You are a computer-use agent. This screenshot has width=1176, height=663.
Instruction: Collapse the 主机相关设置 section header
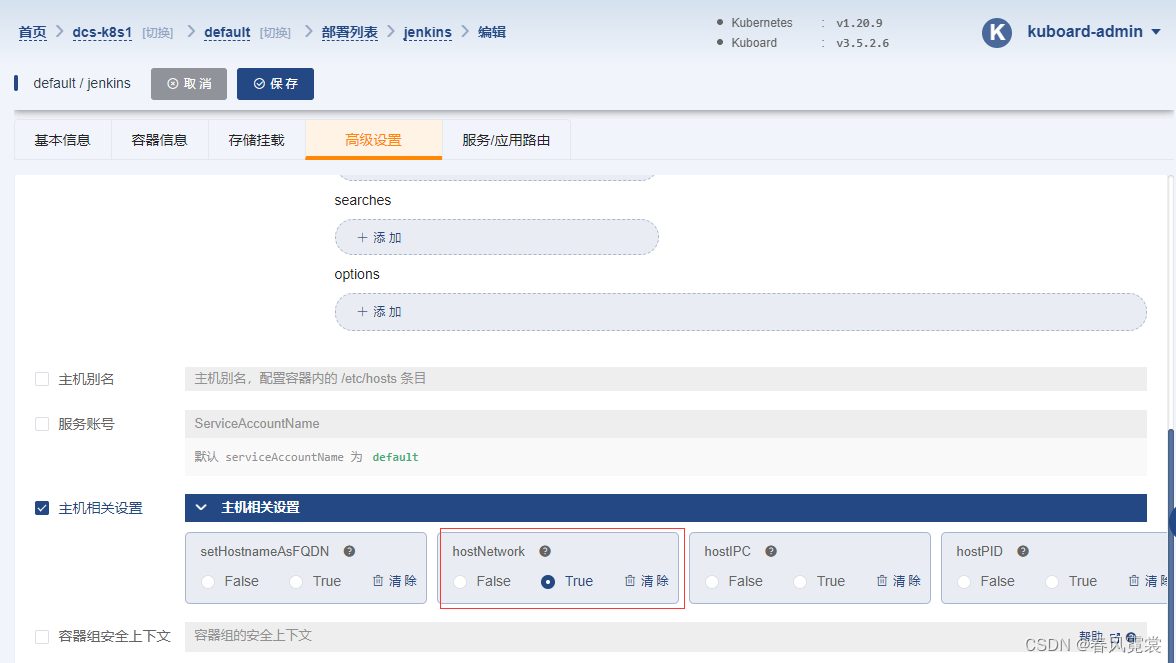[665, 508]
